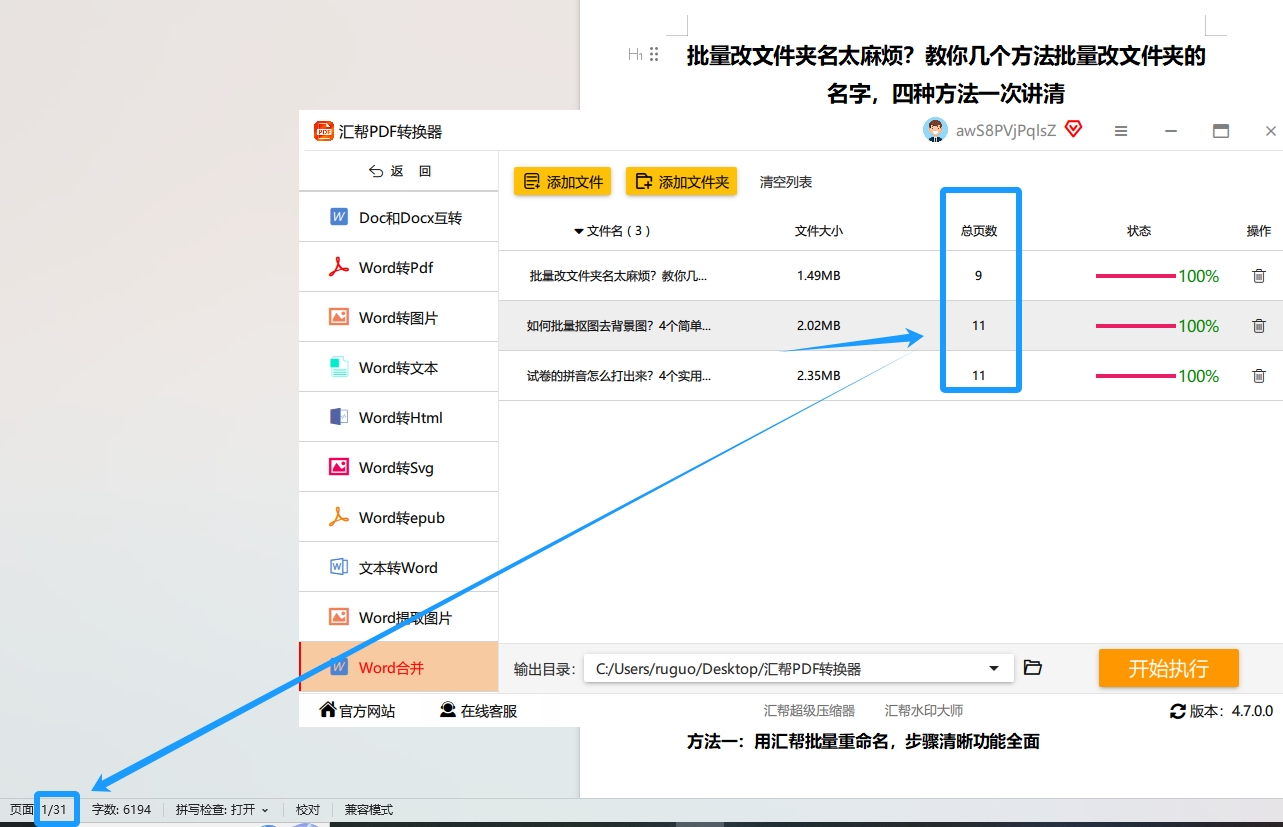The image size is (1283, 827).
Task: Open the user avatar profile picture
Action: 935,130
